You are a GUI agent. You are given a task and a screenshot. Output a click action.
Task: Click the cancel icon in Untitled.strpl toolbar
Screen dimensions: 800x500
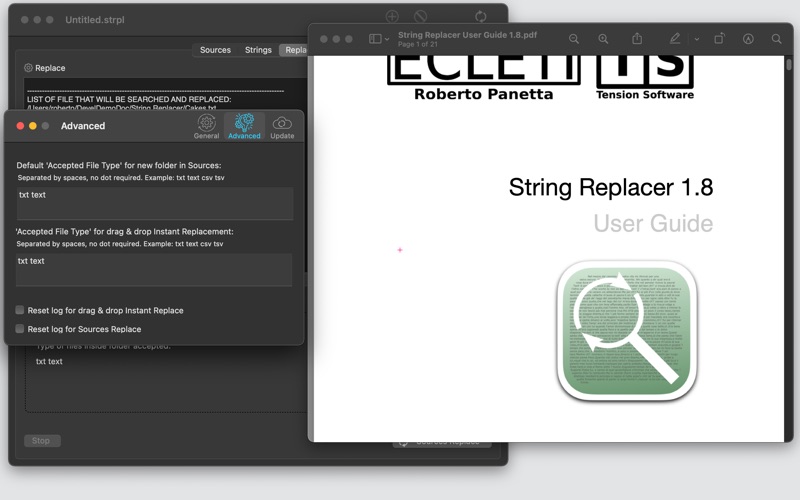pyautogui.click(x=420, y=16)
